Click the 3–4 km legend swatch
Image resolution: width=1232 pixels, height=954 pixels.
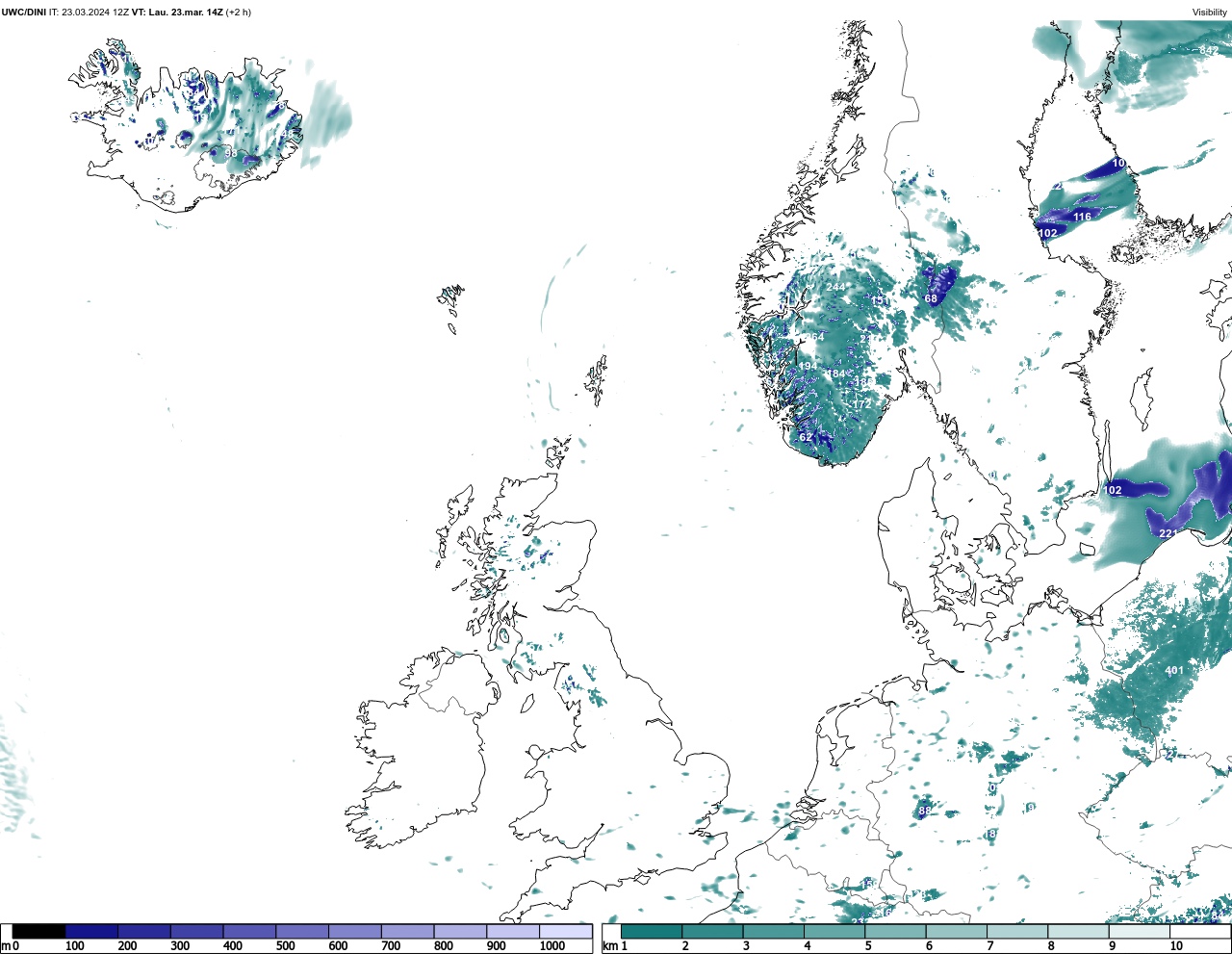773,931
